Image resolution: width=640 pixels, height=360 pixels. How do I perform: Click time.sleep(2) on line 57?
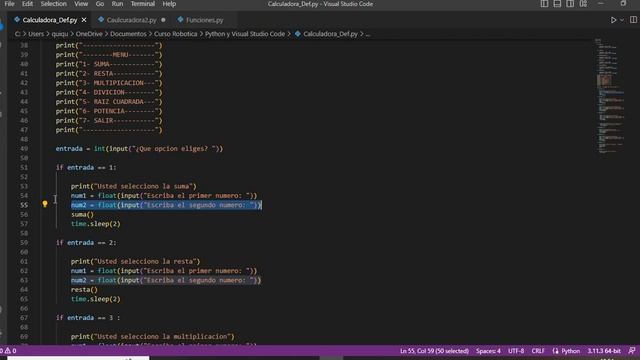pos(96,224)
